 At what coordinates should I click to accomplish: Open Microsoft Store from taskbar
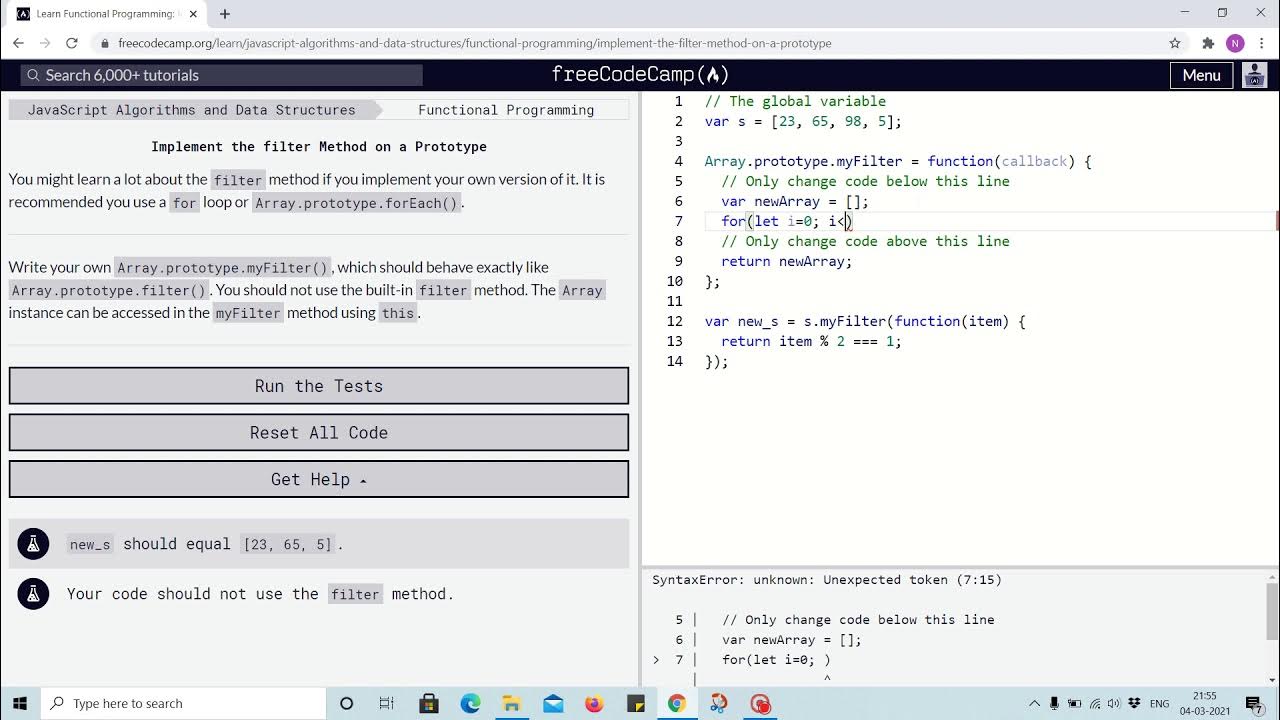429,703
